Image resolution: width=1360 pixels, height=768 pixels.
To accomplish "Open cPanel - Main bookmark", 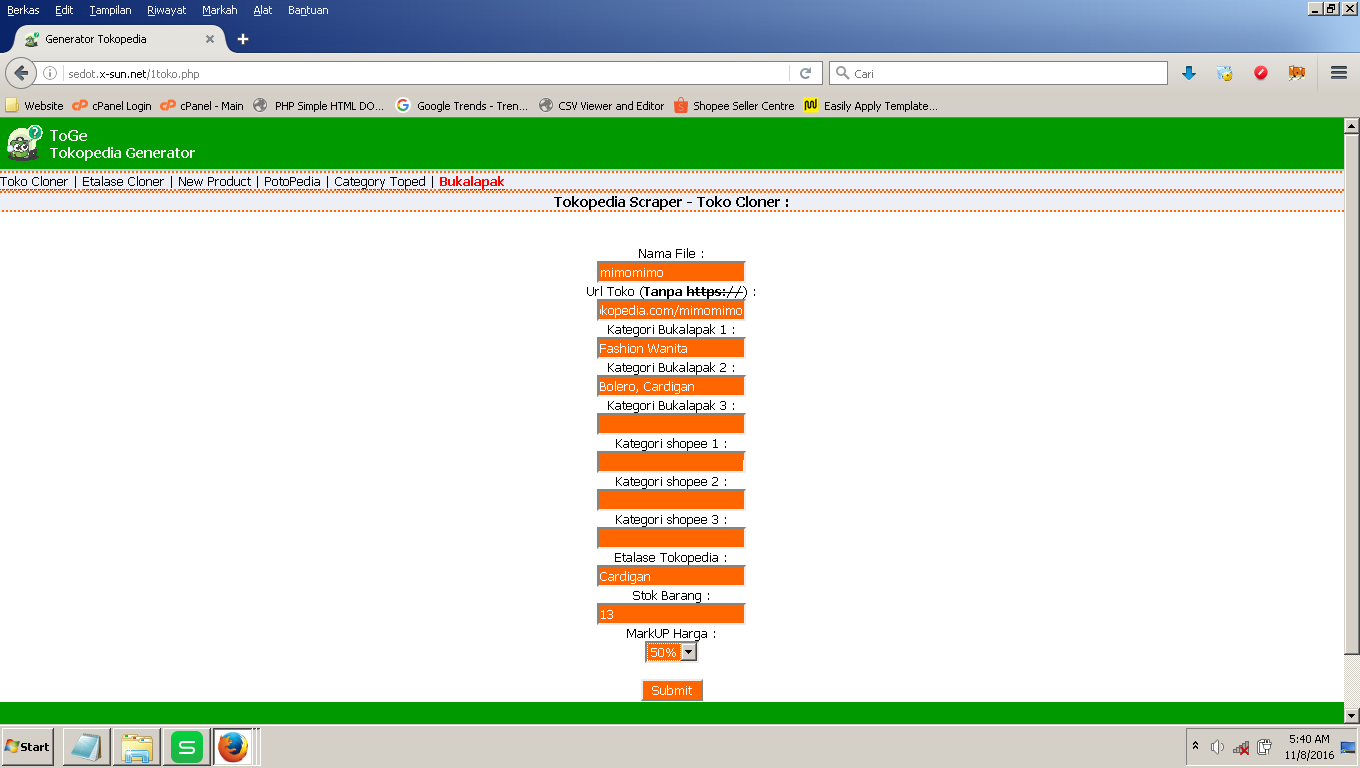I will tap(202, 105).
